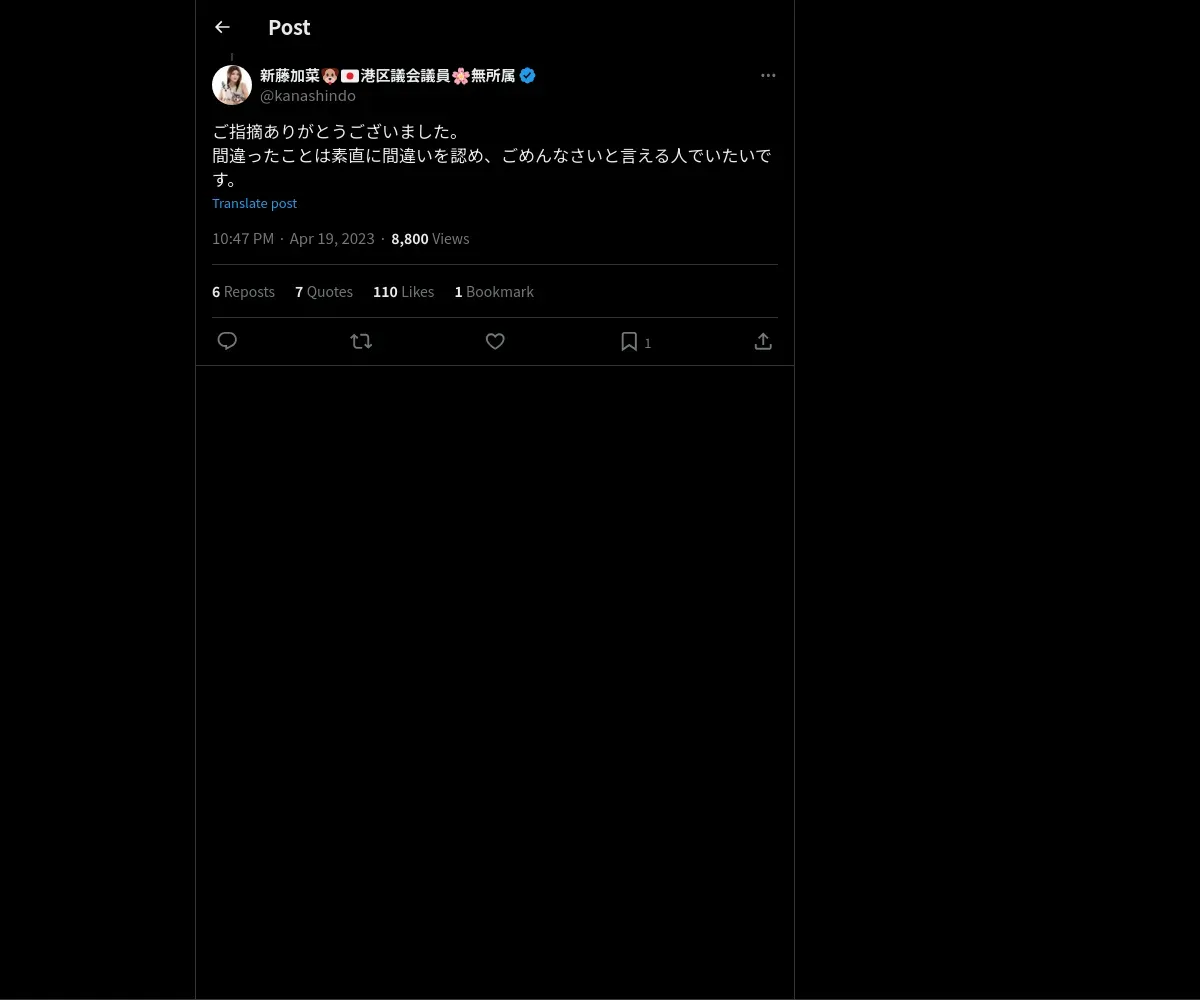Viewport: 1200px width, 1000px height.
Task: Click the blue verified badge
Action: point(527,75)
